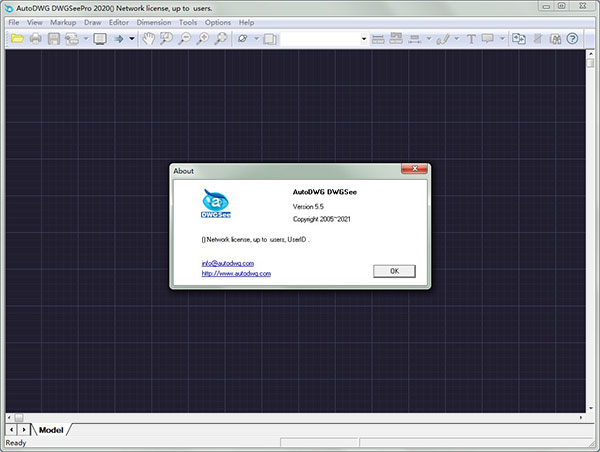
Task: Click the compare drawings icon
Action: pos(519,39)
